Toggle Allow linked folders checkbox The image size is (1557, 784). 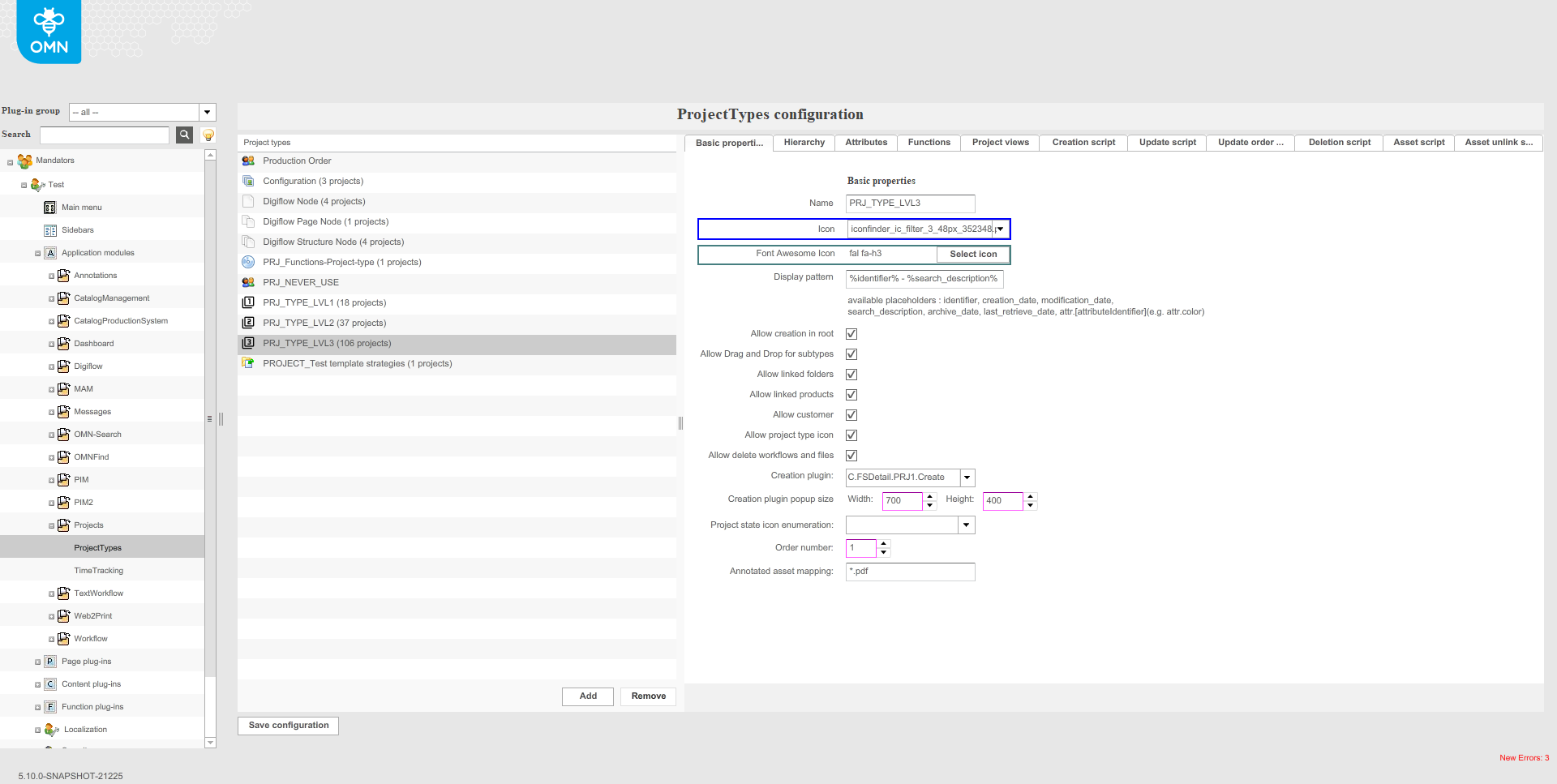click(851, 375)
